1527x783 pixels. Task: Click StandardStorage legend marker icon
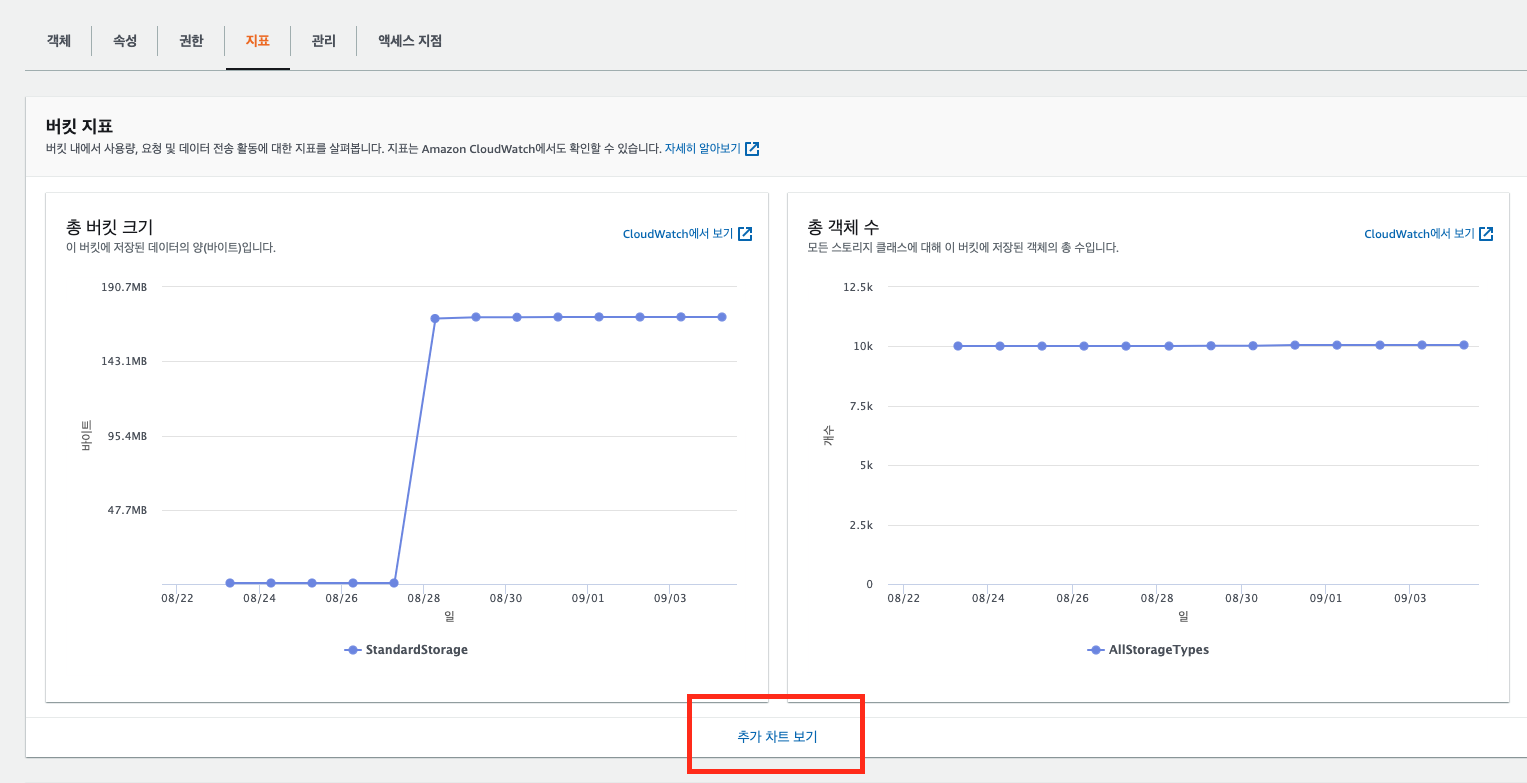(353, 650)
